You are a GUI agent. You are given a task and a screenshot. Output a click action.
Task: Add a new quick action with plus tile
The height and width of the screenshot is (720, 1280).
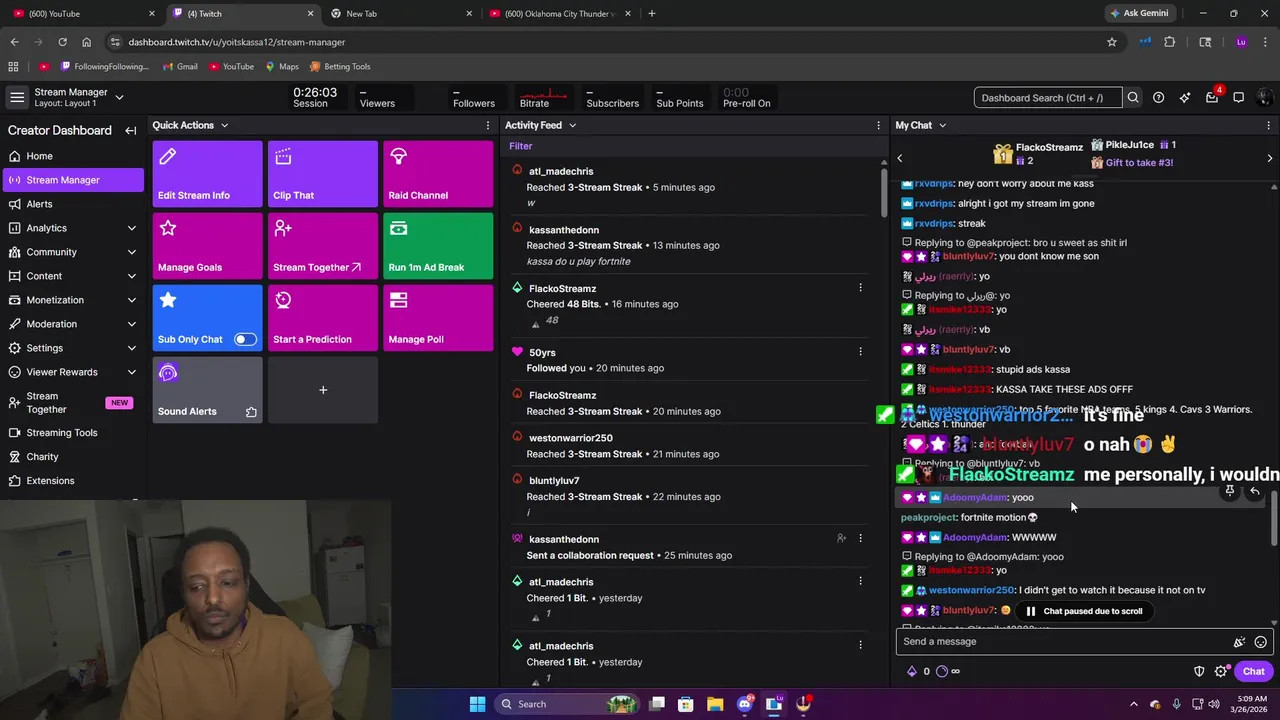[323, 390]
